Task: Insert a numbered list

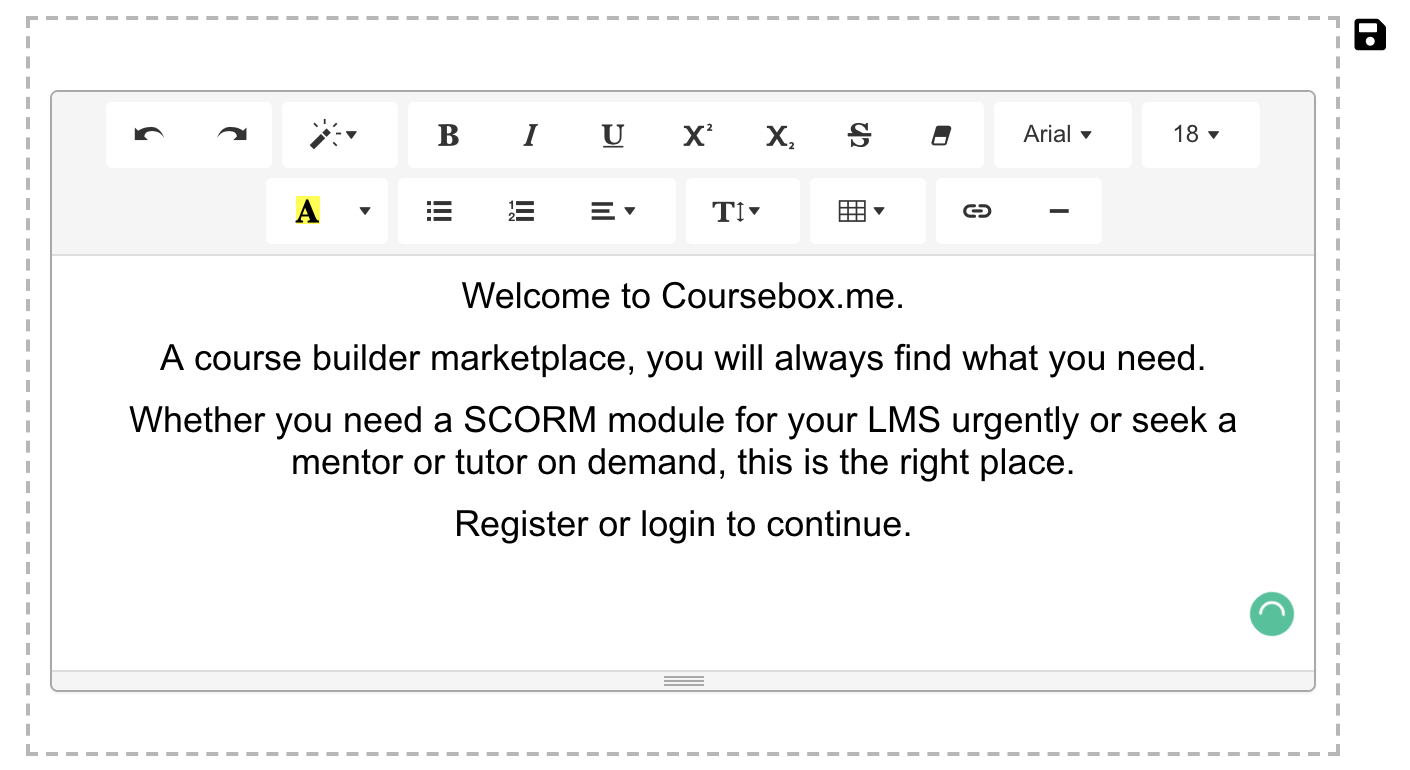Action: (x=520, y=210)
